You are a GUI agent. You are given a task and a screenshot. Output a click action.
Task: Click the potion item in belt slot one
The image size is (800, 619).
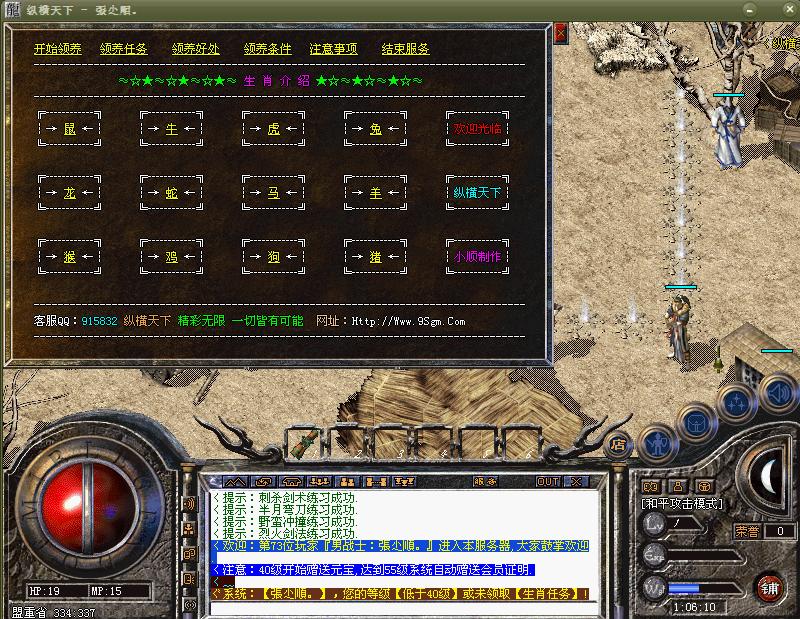coord(310,441)
